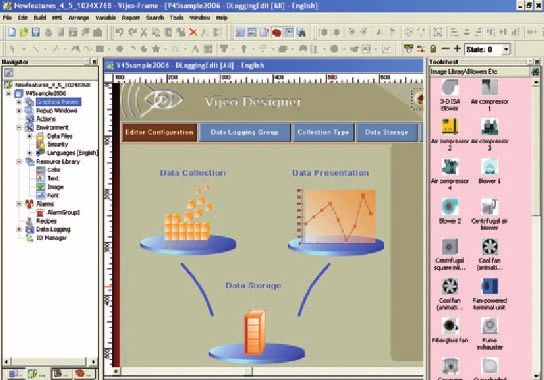Select 3-DISA Blower image in Toolchest

tap(450, 87)
